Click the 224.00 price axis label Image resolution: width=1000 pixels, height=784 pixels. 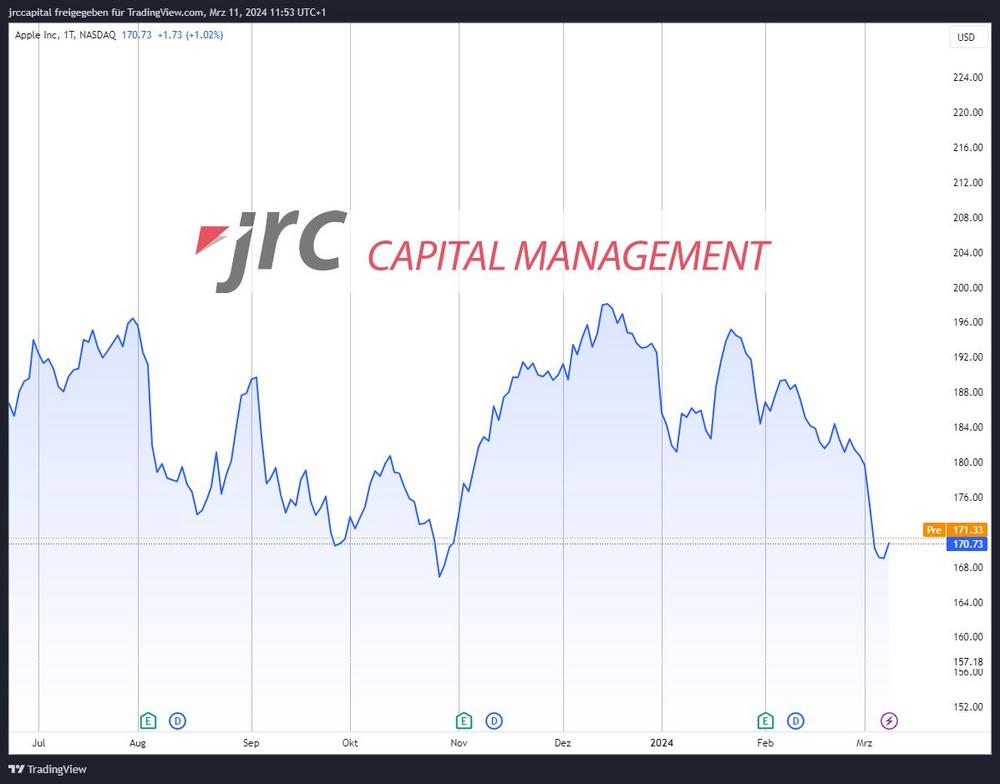(967, 77)
